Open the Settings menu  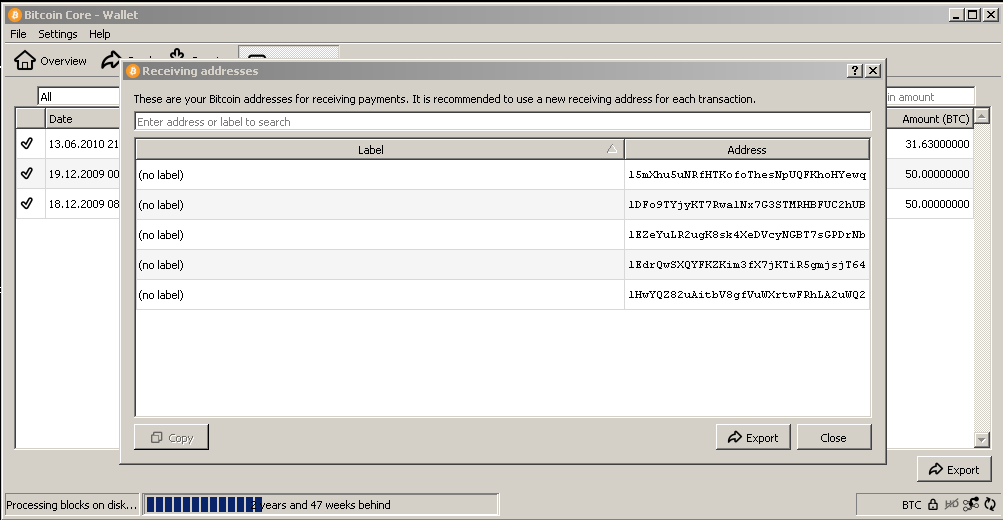58,34
